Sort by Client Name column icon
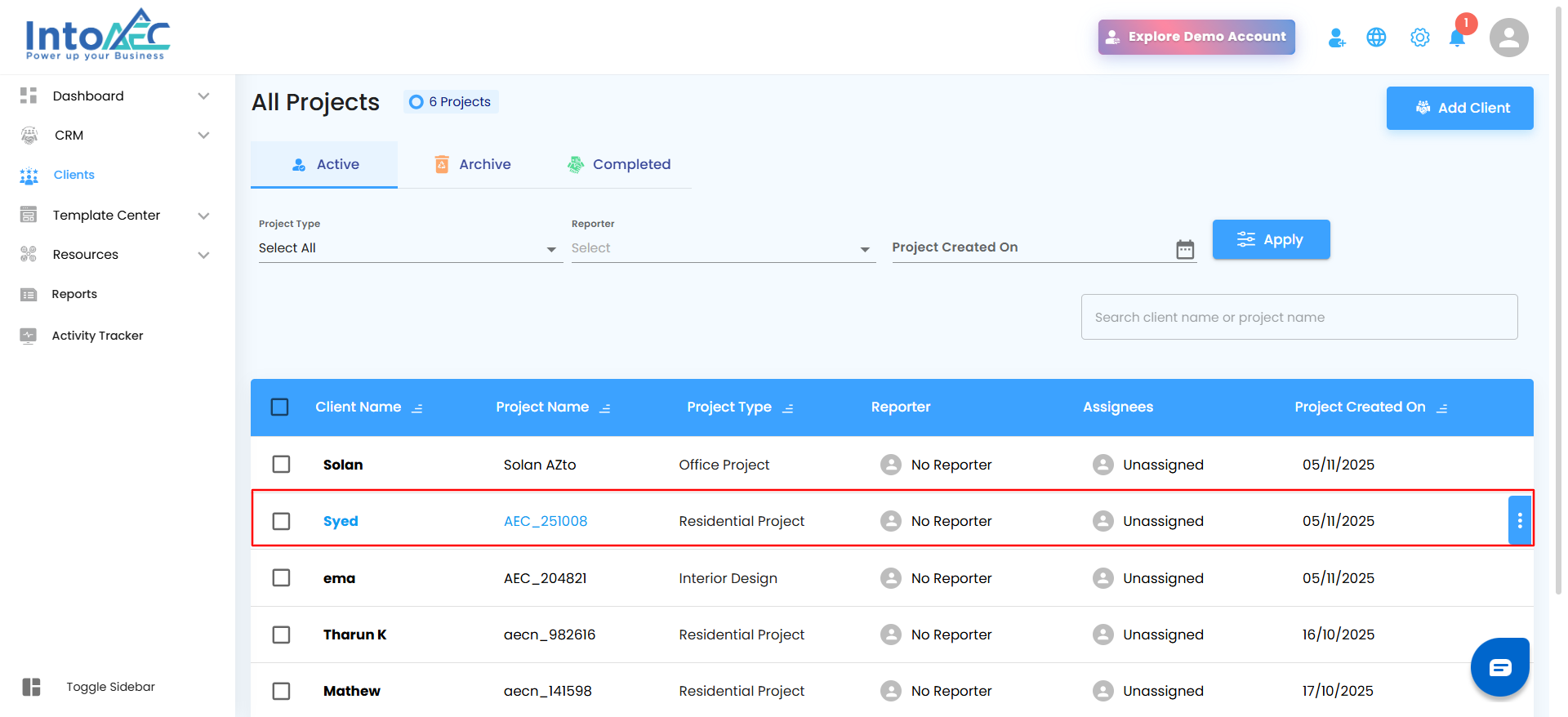The height and width of the screenshot is (717, 1568). pos(417,408)
